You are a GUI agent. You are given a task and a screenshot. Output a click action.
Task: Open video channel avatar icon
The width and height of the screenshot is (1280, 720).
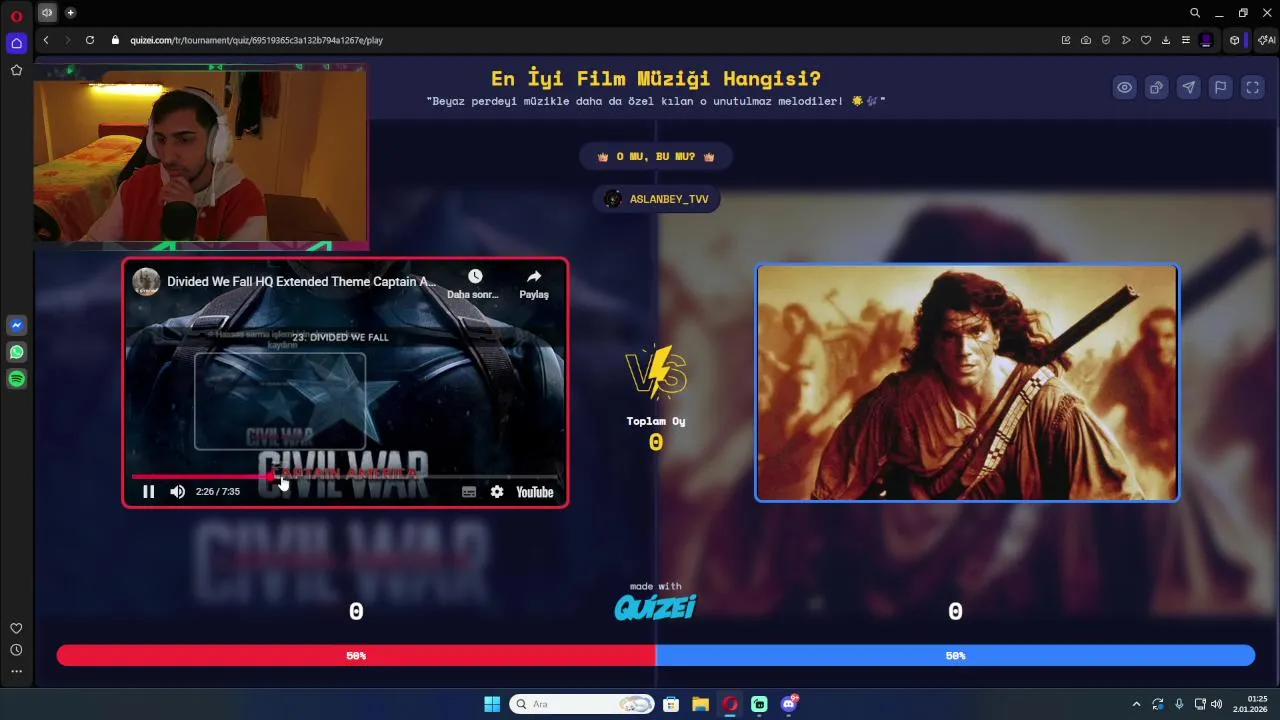coord(146,281)
